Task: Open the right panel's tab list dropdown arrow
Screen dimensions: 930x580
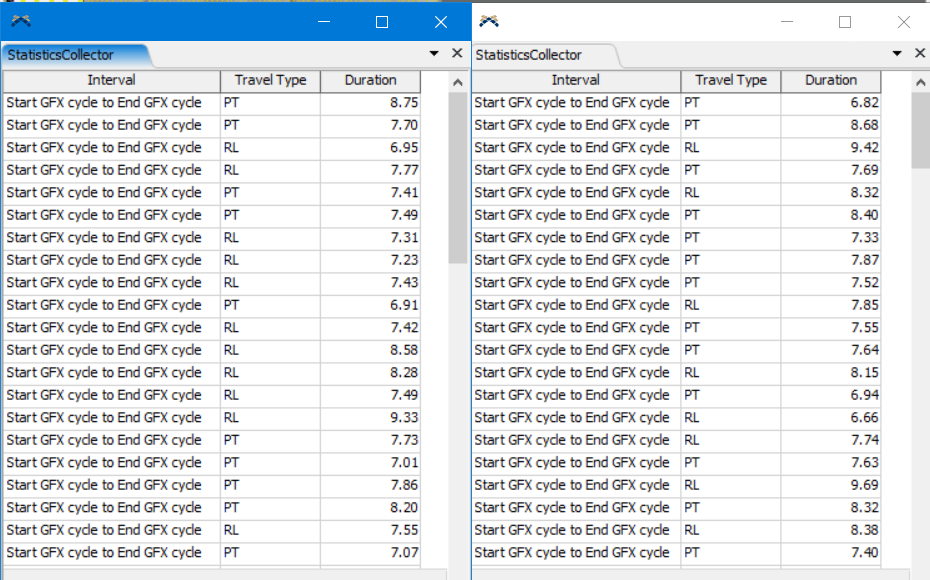Action: point(897,54)
